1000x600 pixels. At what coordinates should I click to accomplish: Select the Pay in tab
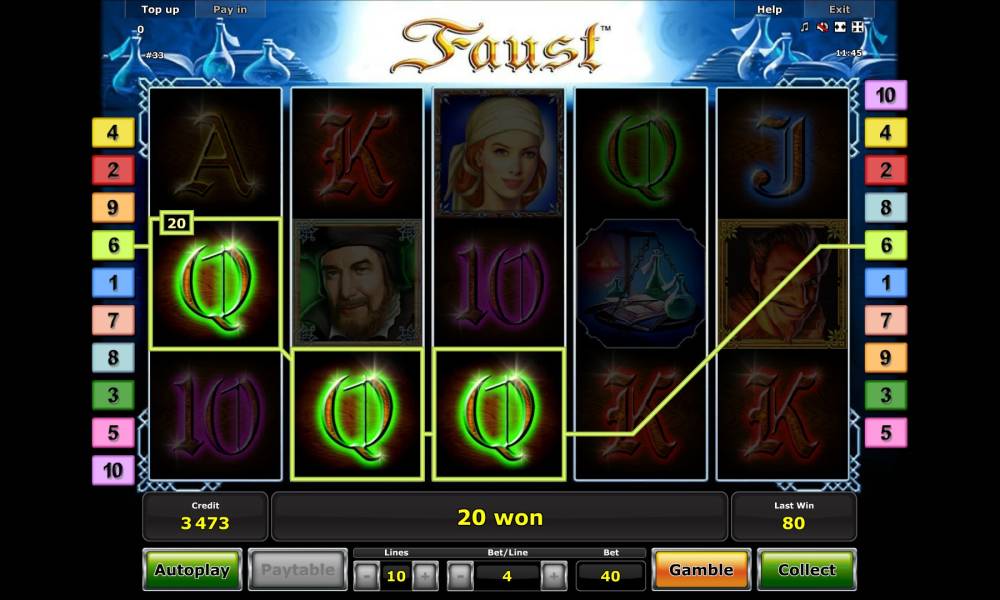coord(230,10)
